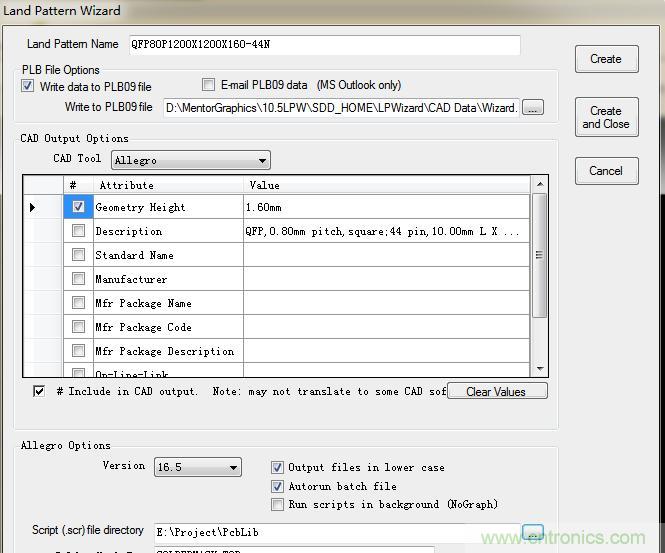
Task: Enable E-mail PLB09 data checkbox
Action: 209,85
